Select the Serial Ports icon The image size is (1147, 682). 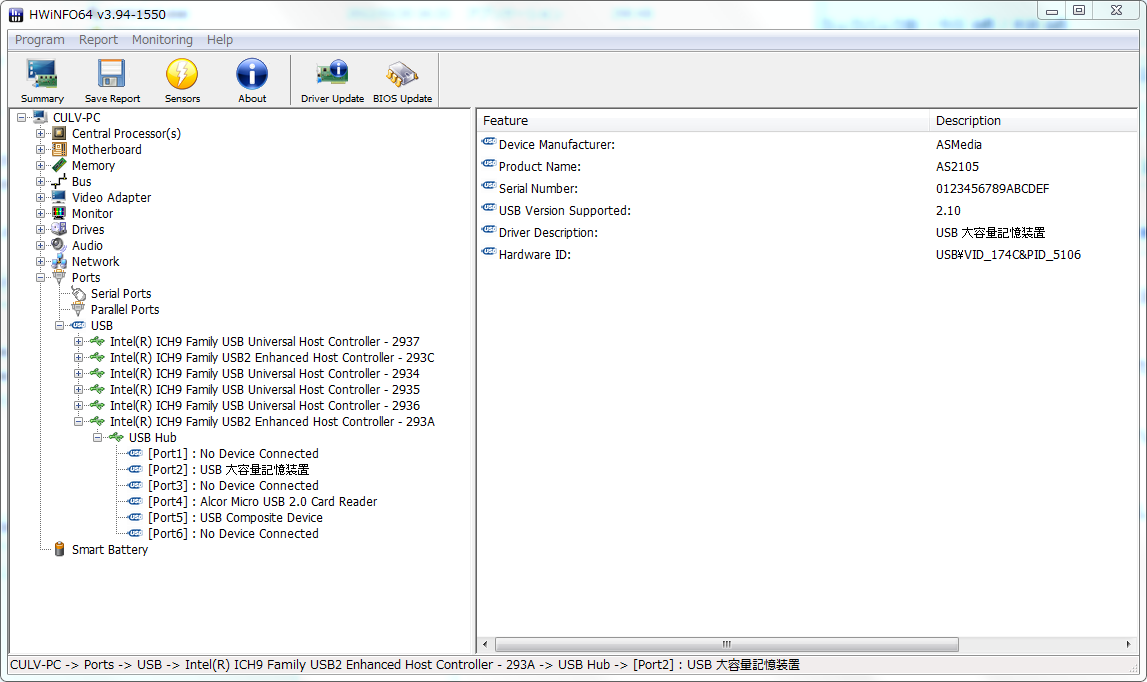(x=78, y=293)
